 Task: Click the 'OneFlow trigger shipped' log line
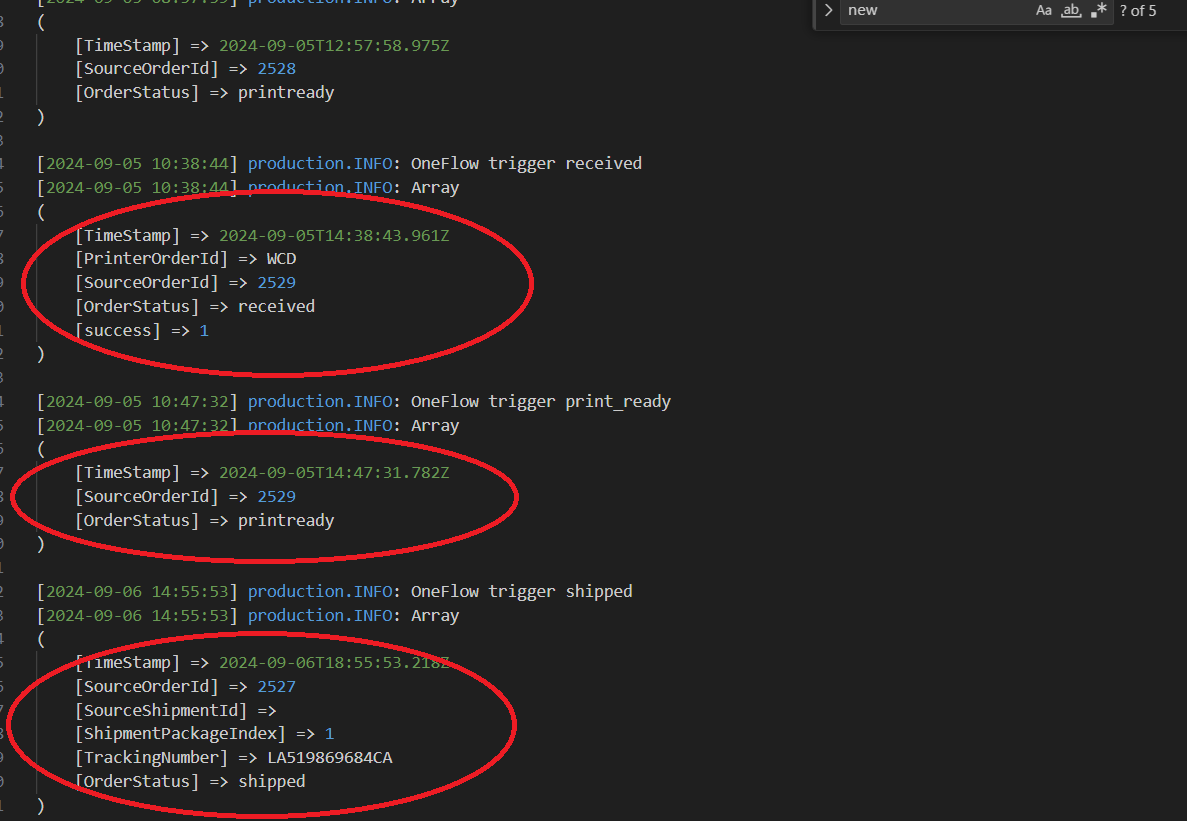pos(521,592)
